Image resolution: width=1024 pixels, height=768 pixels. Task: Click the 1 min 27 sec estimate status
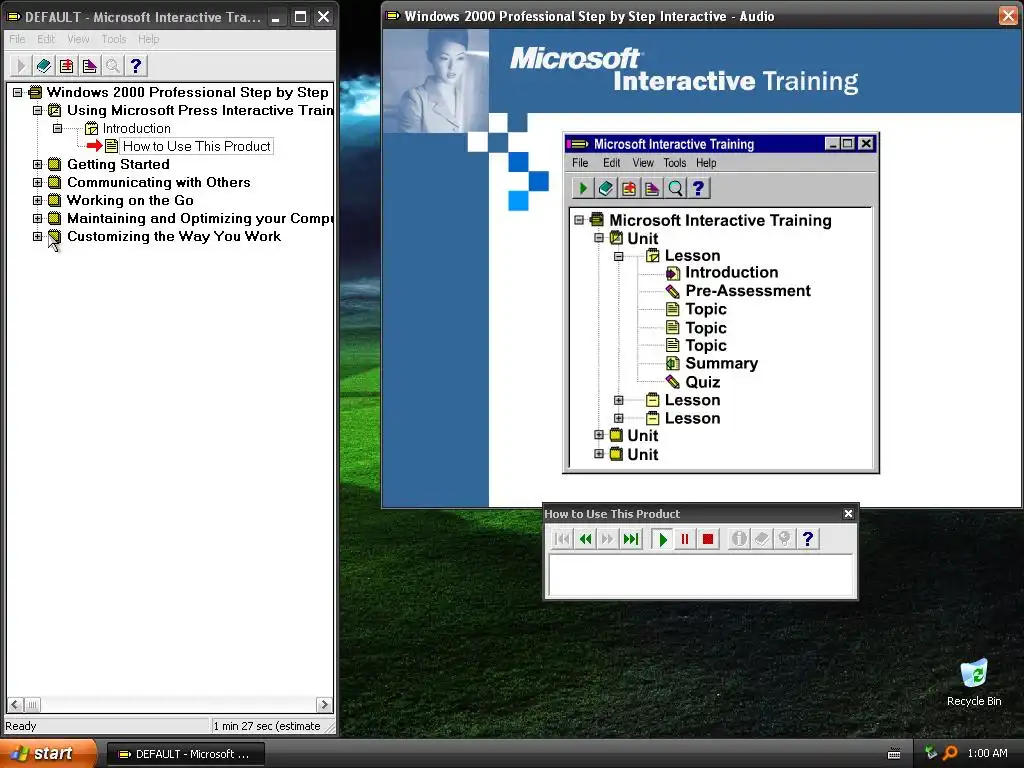(x=267, y=726)
